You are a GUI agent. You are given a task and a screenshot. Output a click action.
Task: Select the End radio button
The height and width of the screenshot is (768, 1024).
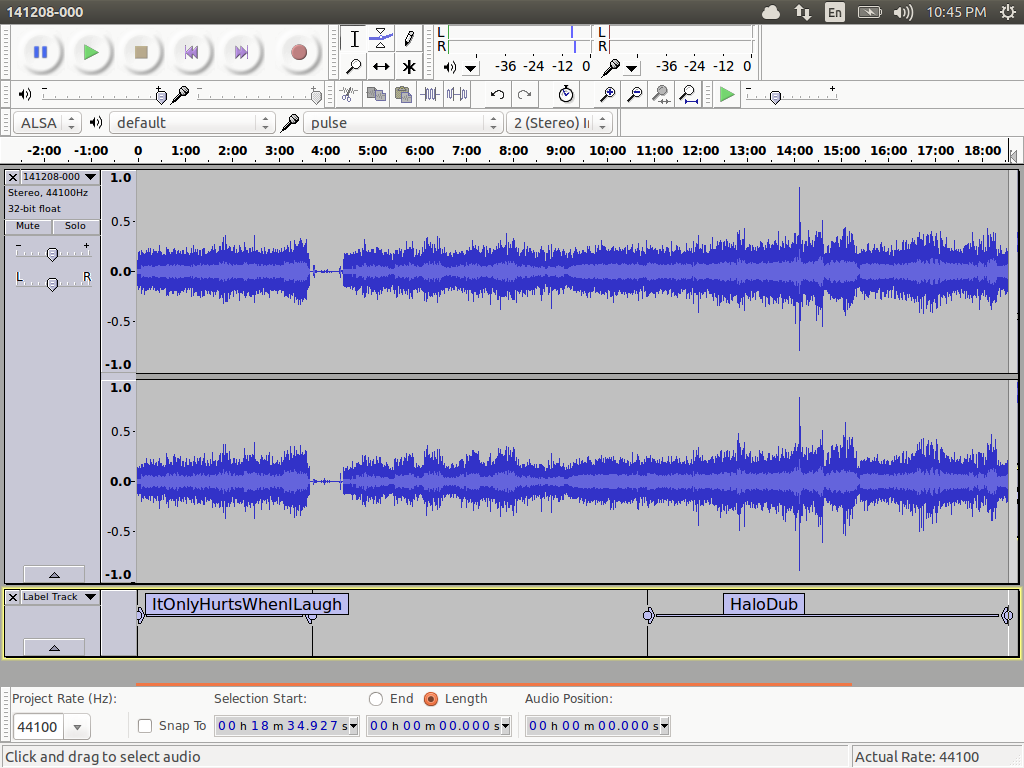[x=376, y=699]
